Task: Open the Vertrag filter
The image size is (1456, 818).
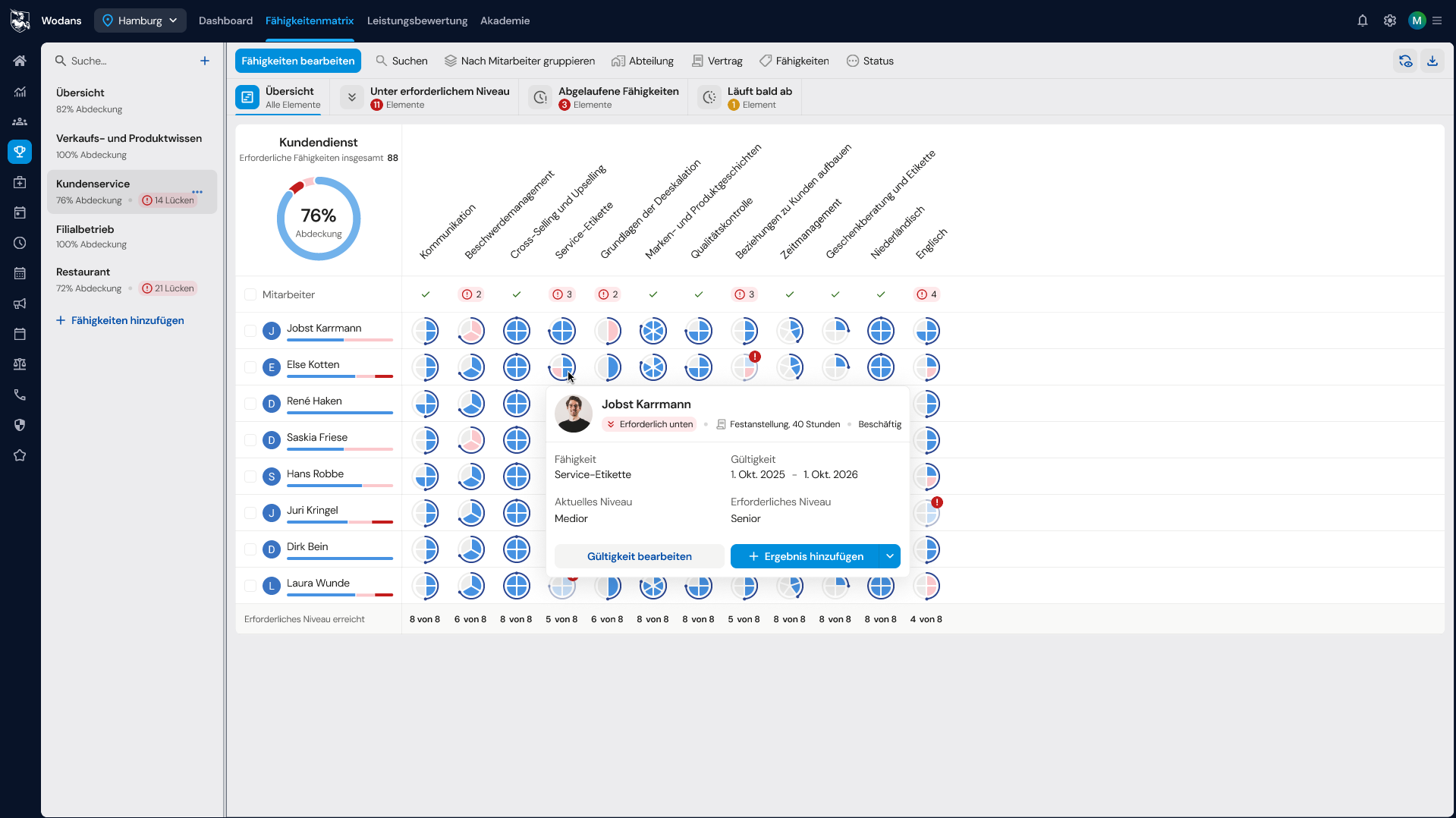Action: (x=717, y=61)
